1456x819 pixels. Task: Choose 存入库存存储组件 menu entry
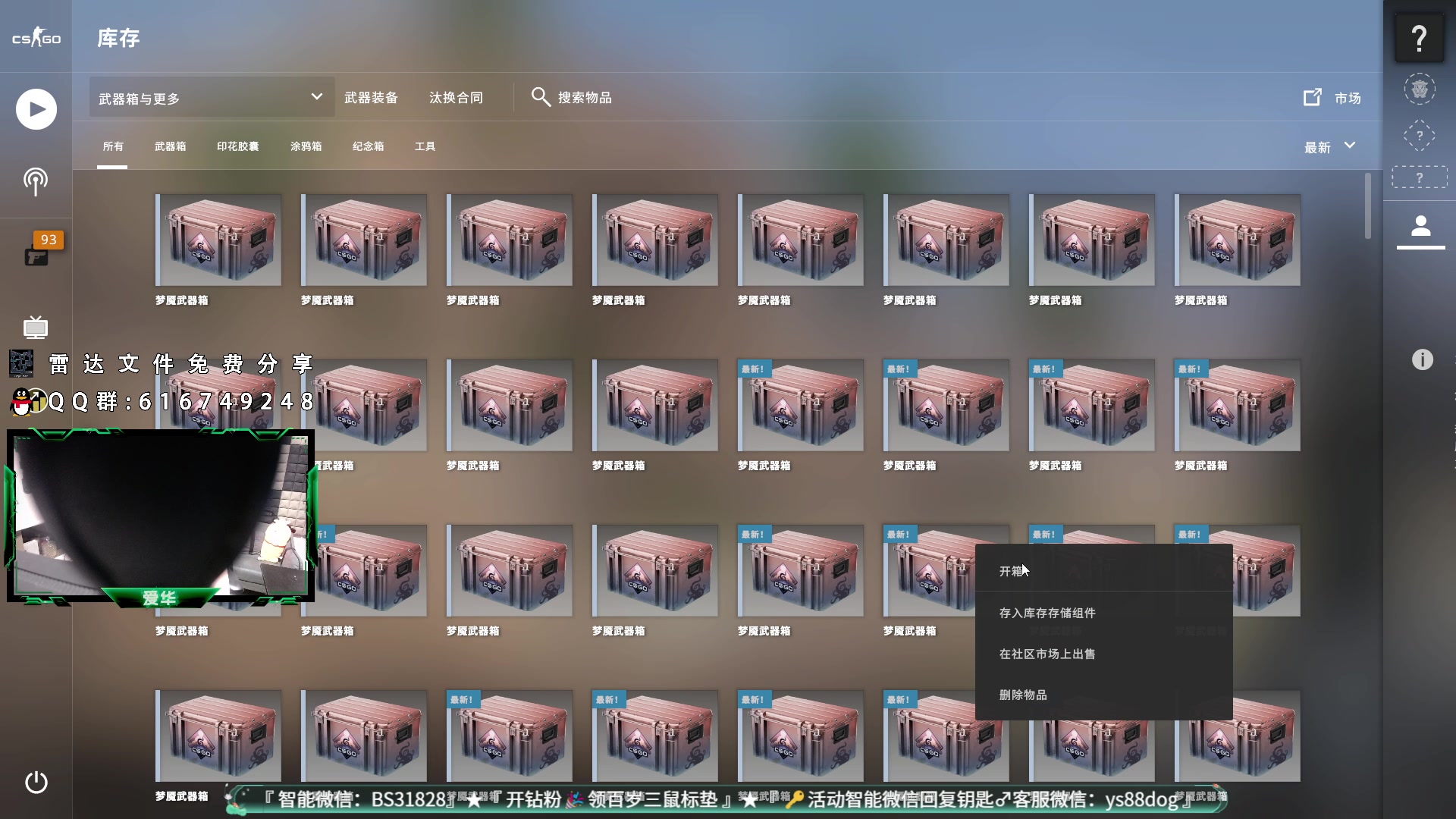(1103, 613)
